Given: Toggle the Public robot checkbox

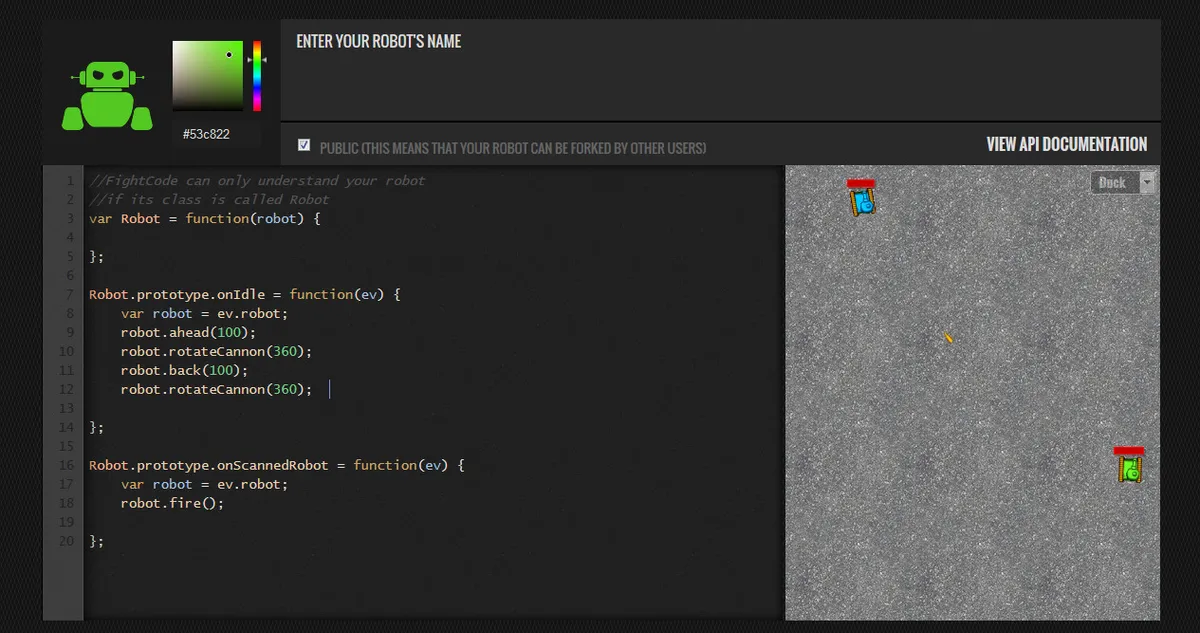Looking at the screenshot, I should (304, 146).
